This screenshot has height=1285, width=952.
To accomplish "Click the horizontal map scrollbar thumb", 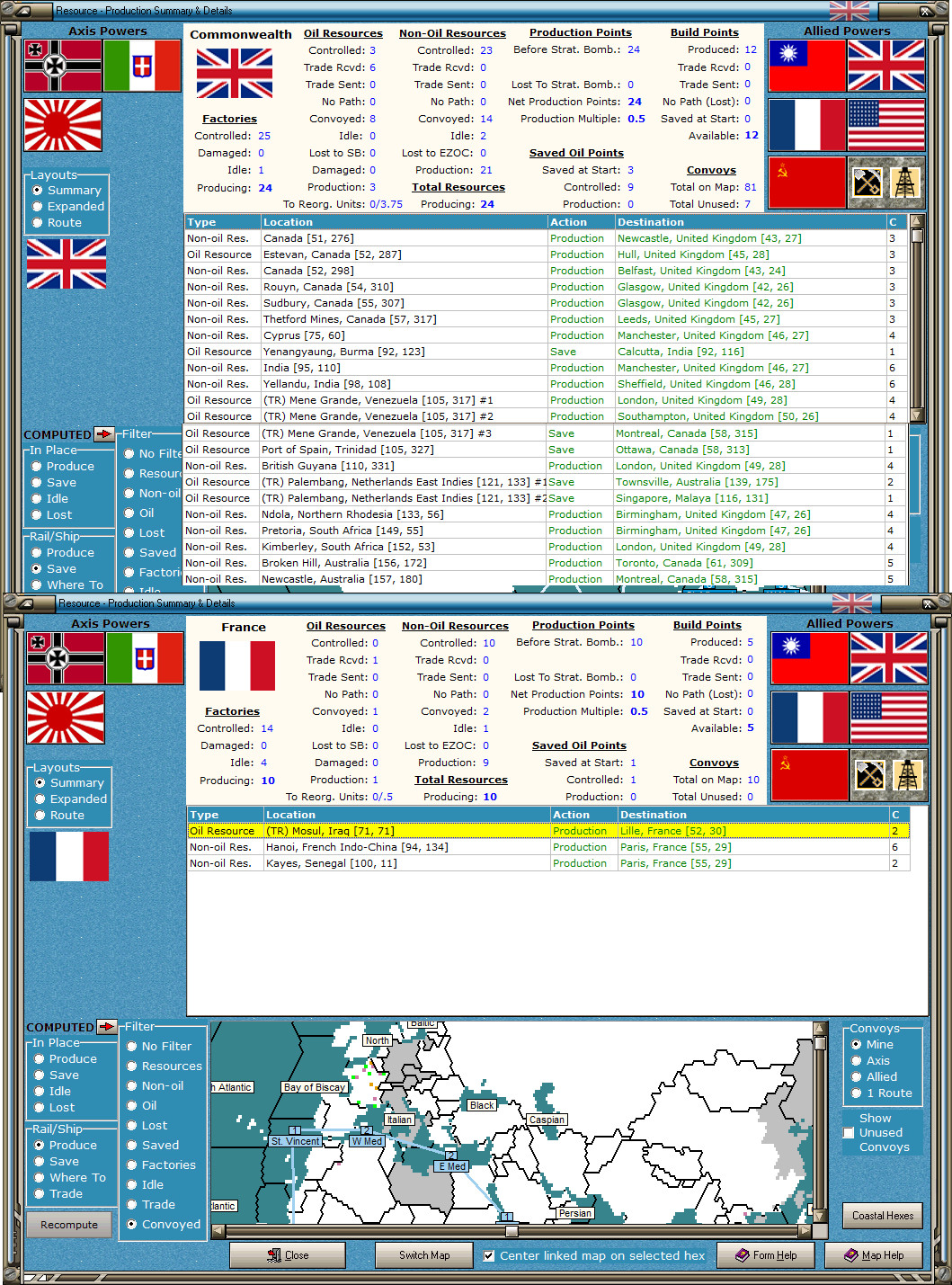I will [511, 1231].
